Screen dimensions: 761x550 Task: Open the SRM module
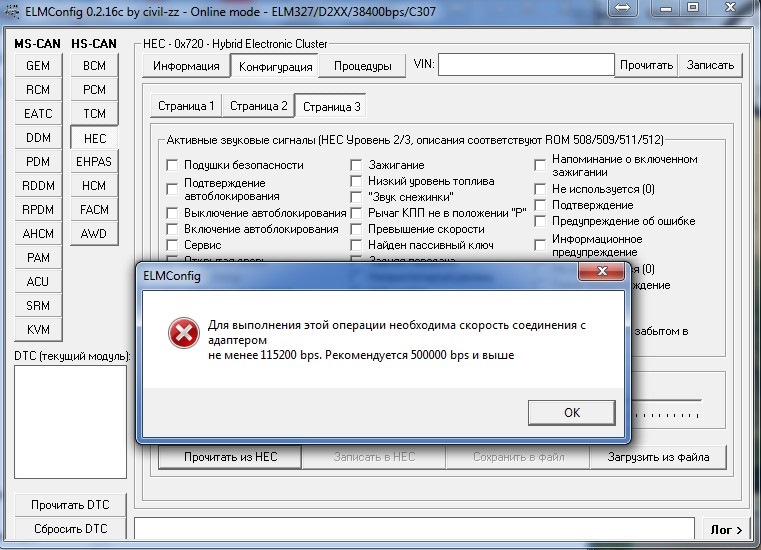point(38,306)
